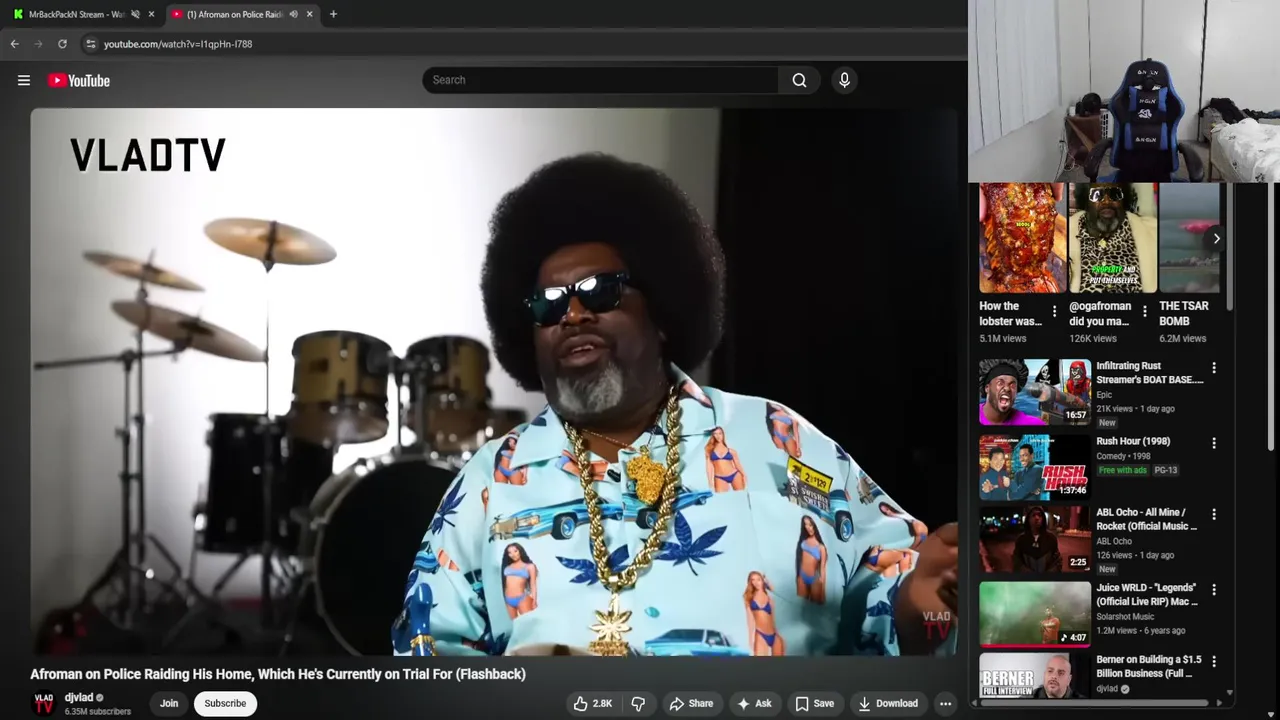Open options for lobster short

1054,312
